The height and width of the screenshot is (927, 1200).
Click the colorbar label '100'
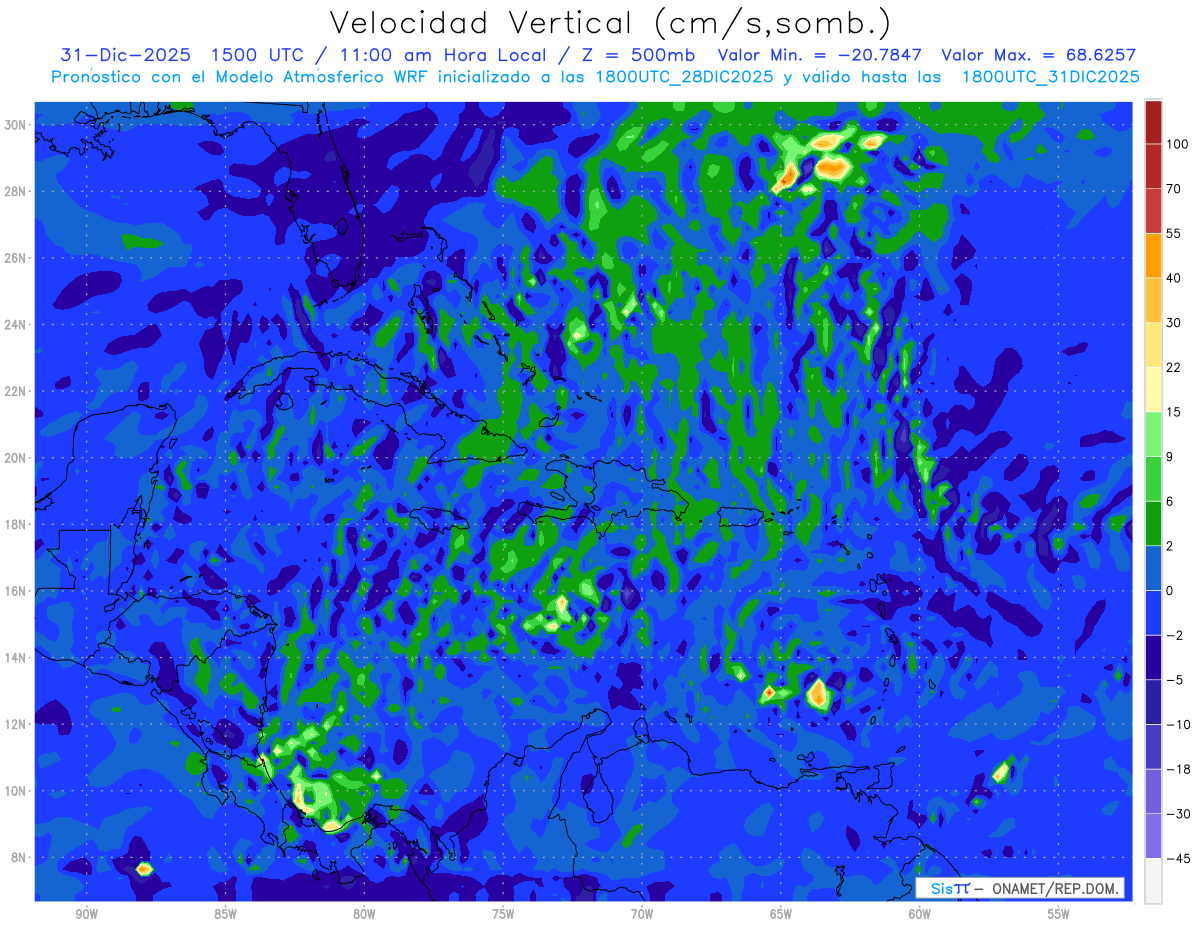click(x=1177, y=144)
